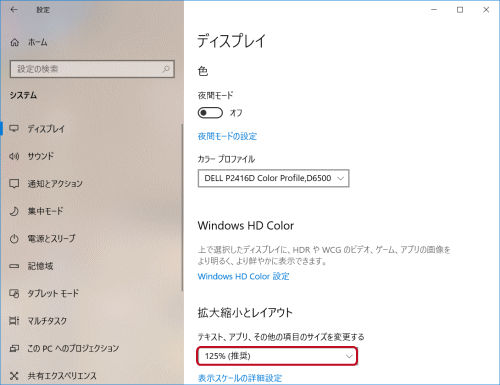
Task: Open the 表示スケールの詳細設定 link
Action: click(x=240, y=378)
